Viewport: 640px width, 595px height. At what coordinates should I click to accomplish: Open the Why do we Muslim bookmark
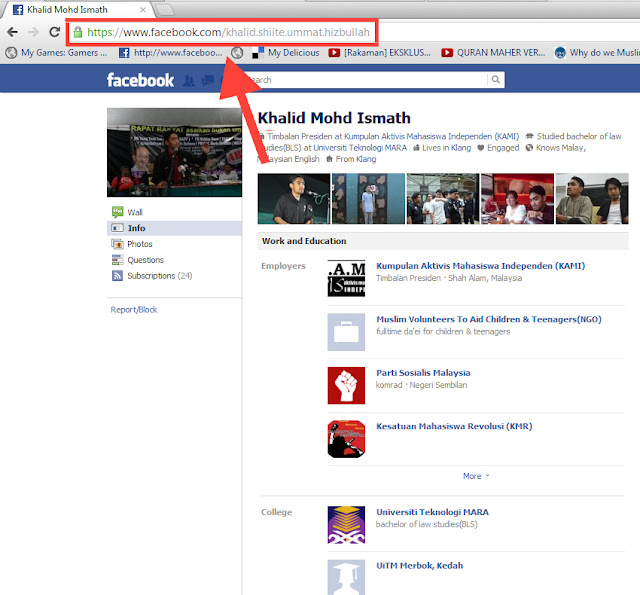click(597, 53)
